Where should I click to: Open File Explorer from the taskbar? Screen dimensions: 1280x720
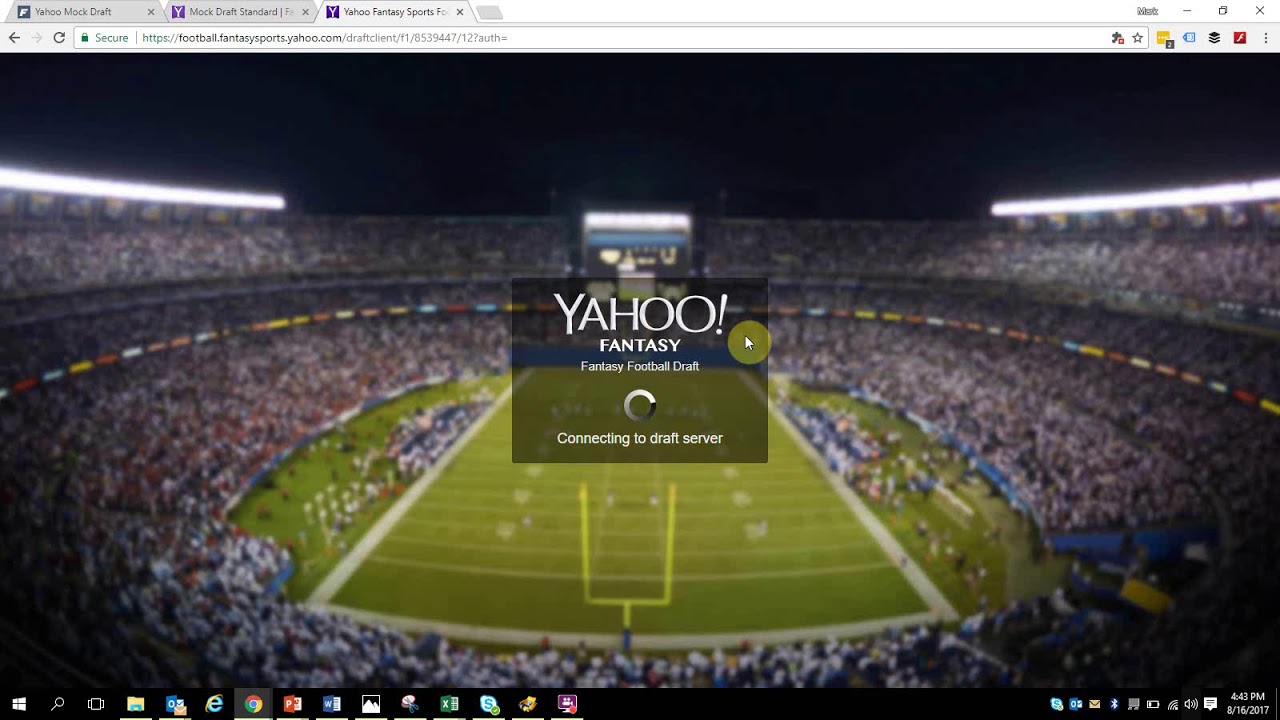pos(135,704)
